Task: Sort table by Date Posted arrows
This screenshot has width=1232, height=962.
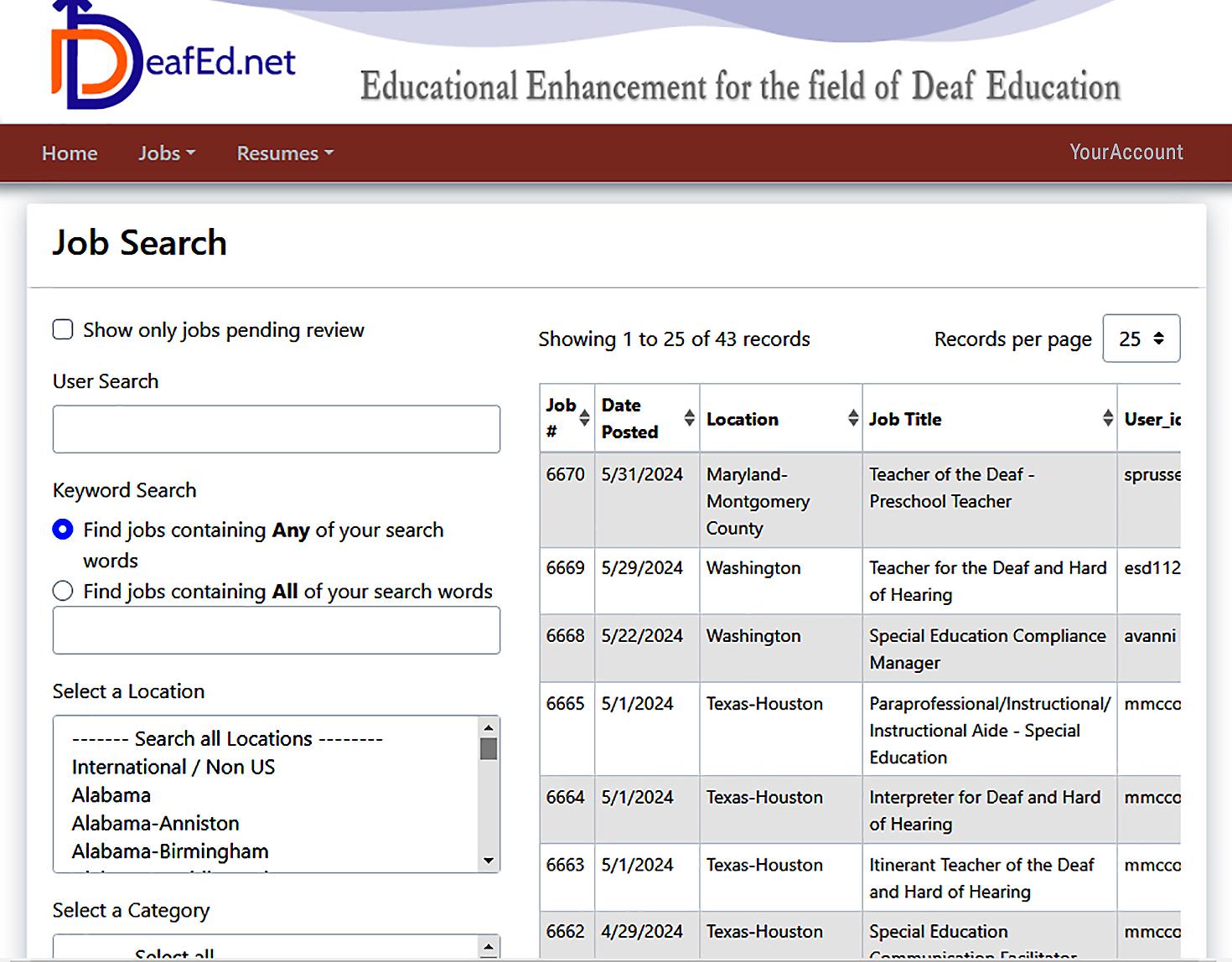Action: [x=689, y=418]
